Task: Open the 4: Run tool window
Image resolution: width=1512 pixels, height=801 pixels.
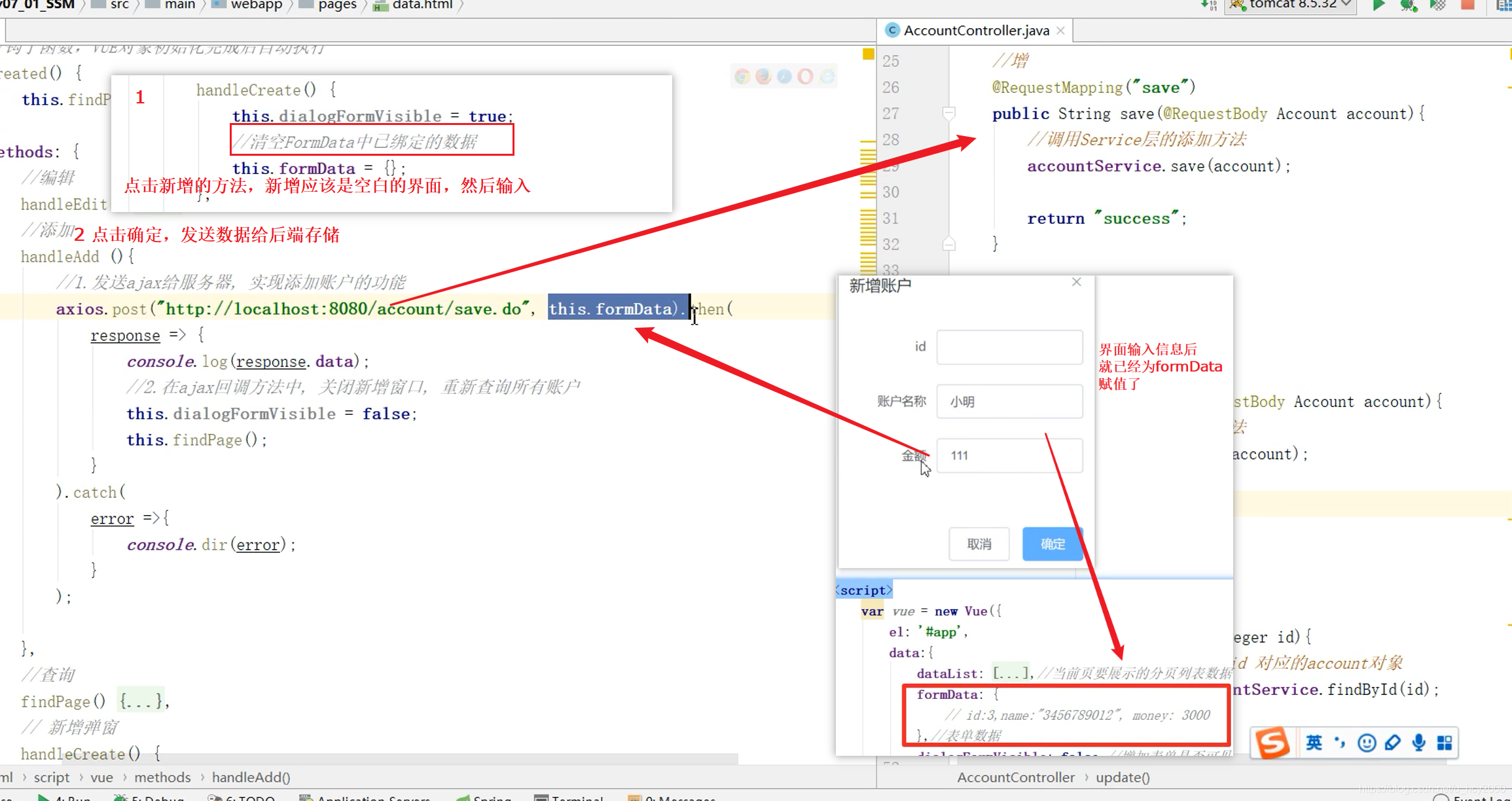Action: [64, 798]
